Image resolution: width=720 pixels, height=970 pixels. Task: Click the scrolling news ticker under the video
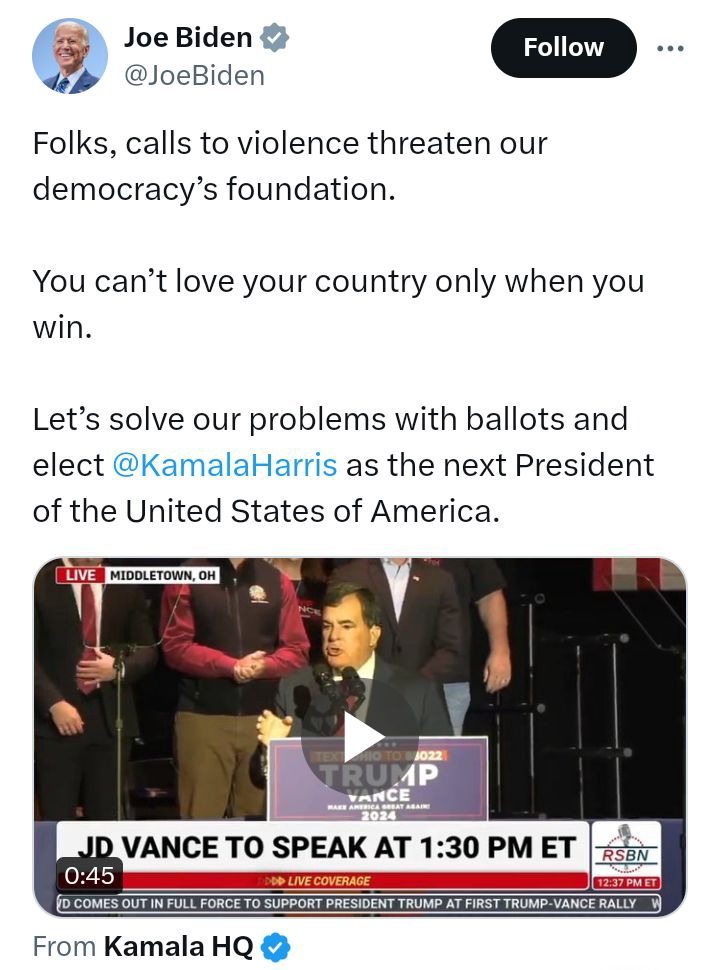(360, 904)
